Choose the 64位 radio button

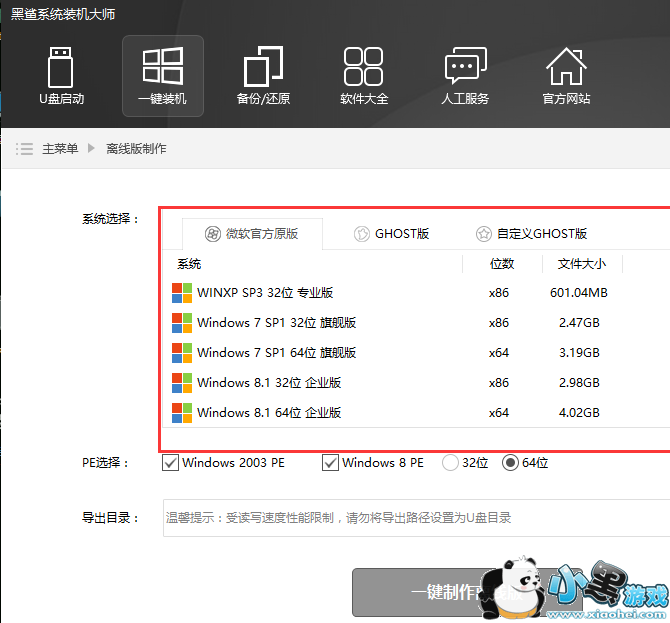(510, 463)
